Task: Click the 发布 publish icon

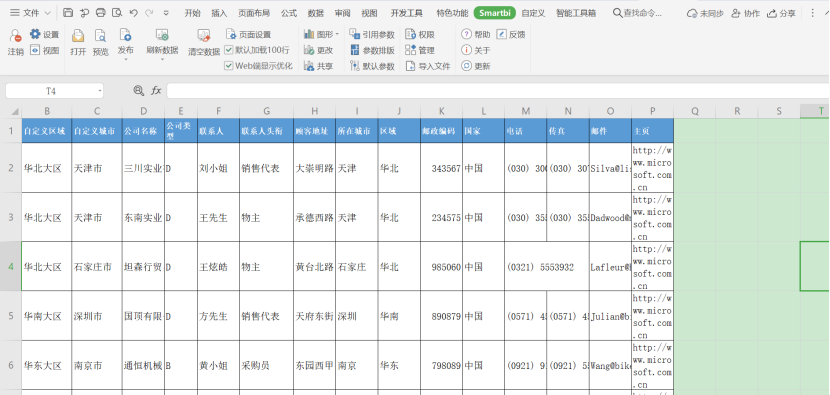Action: (125, 35)
